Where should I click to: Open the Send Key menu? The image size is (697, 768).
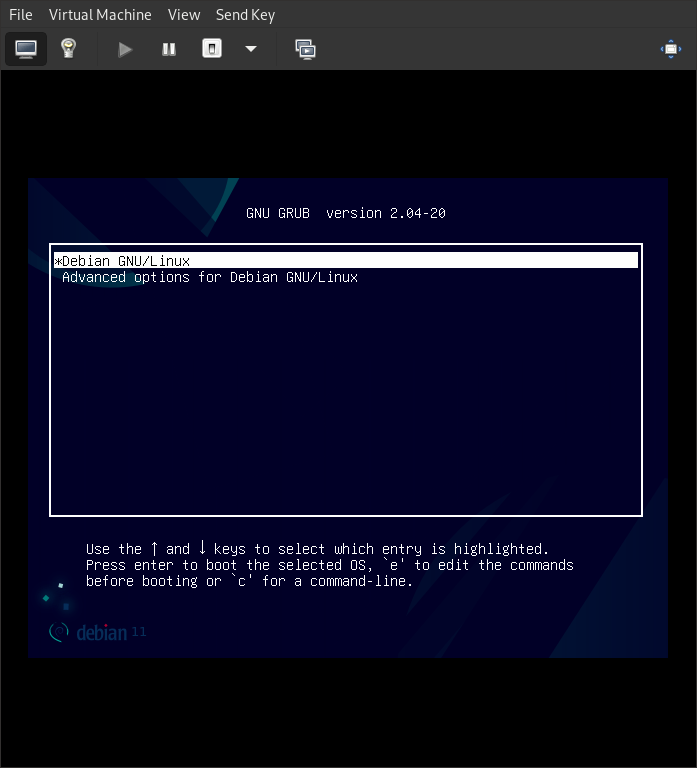[245, 15]
